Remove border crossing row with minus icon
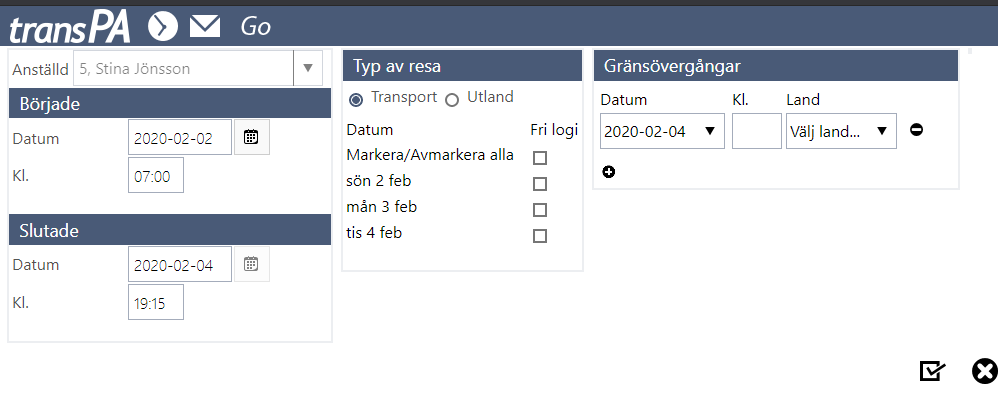 pos(917,130)
